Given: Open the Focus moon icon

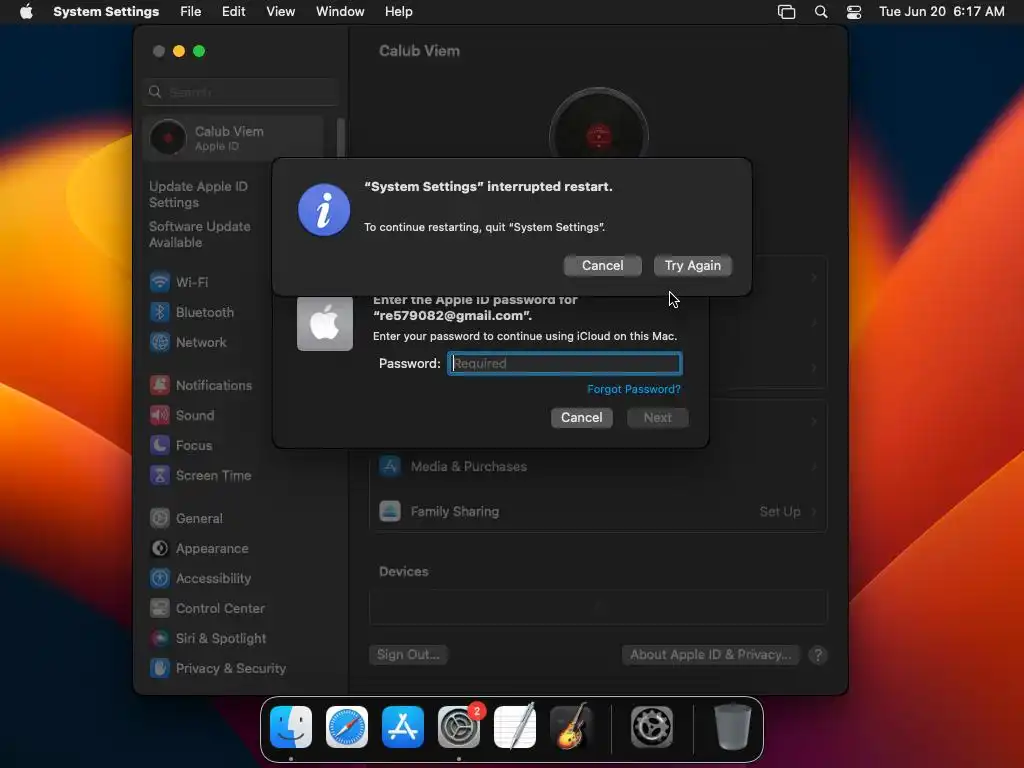Looking at the screenshot, I should [159, 445].
